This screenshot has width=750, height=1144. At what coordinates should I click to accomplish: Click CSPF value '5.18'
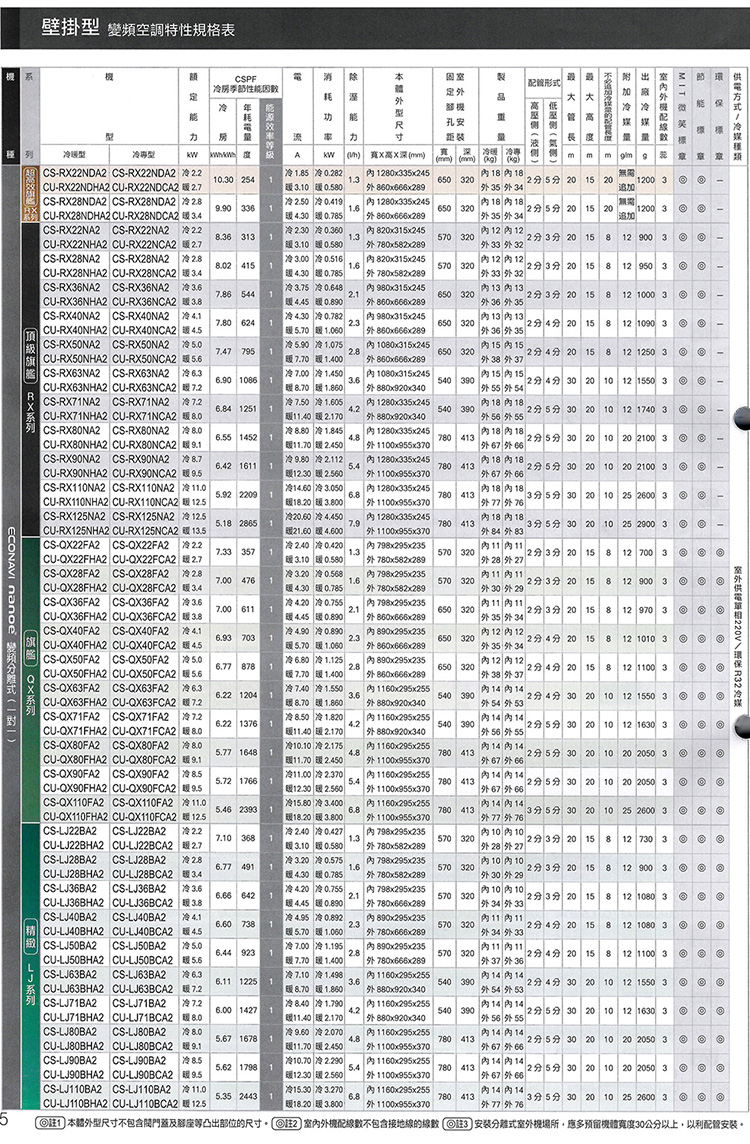(223, 523)
